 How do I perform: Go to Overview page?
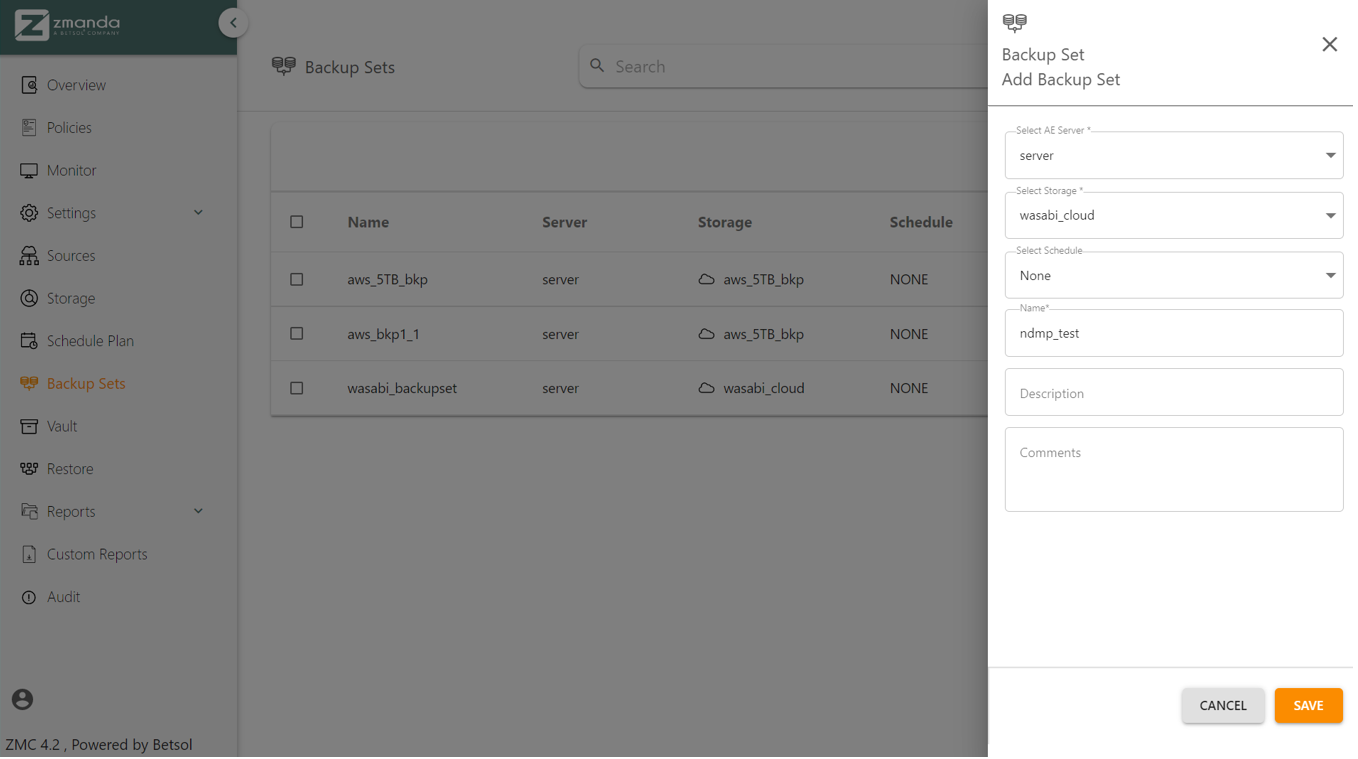[77, 85]
